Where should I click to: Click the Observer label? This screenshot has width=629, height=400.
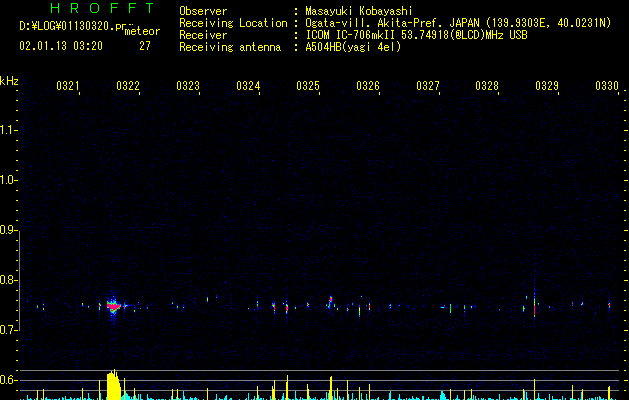pos(203,11)
